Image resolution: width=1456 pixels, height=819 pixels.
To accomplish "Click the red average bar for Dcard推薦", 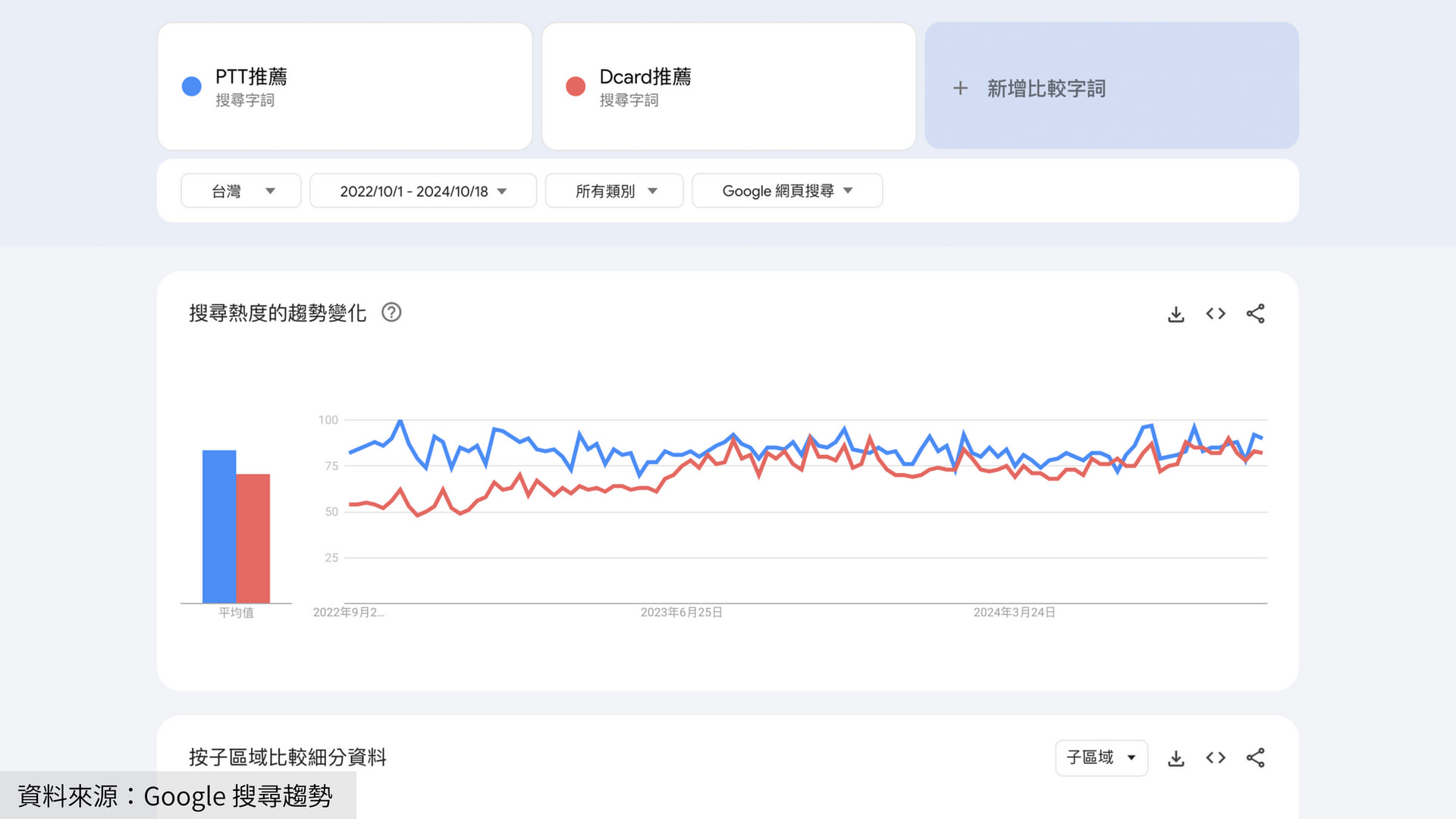I will 253,538.
